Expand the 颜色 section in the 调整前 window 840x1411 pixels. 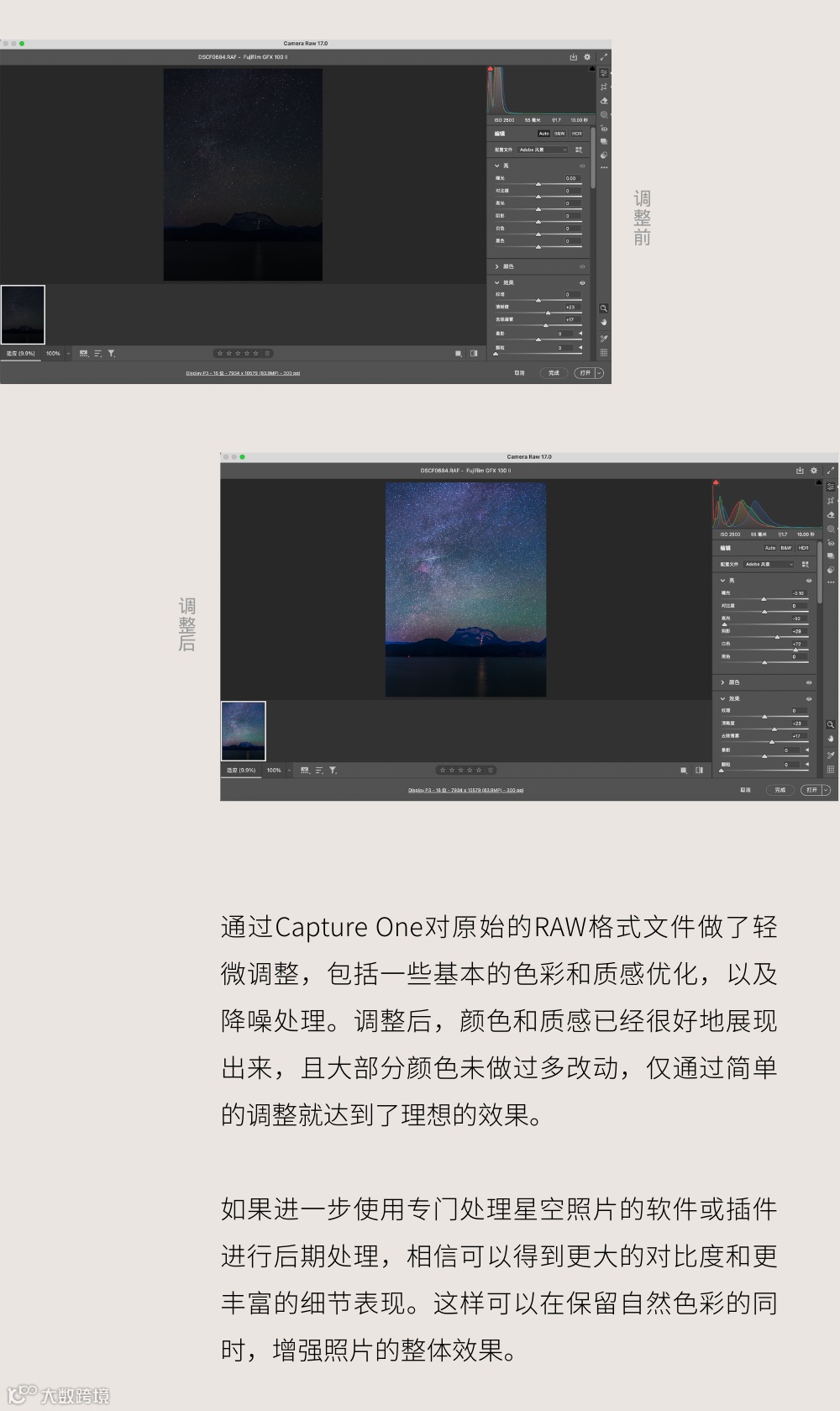496,266
